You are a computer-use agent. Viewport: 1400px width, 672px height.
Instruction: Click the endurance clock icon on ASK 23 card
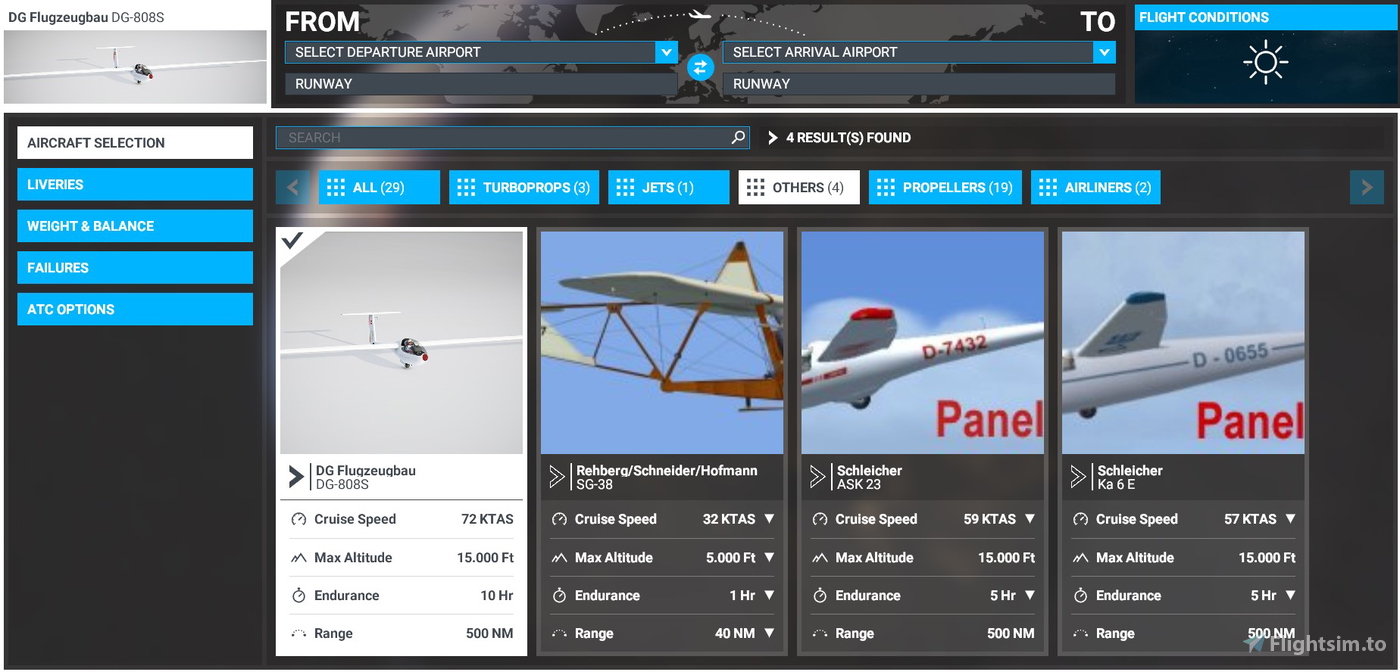tap(818, 595)
